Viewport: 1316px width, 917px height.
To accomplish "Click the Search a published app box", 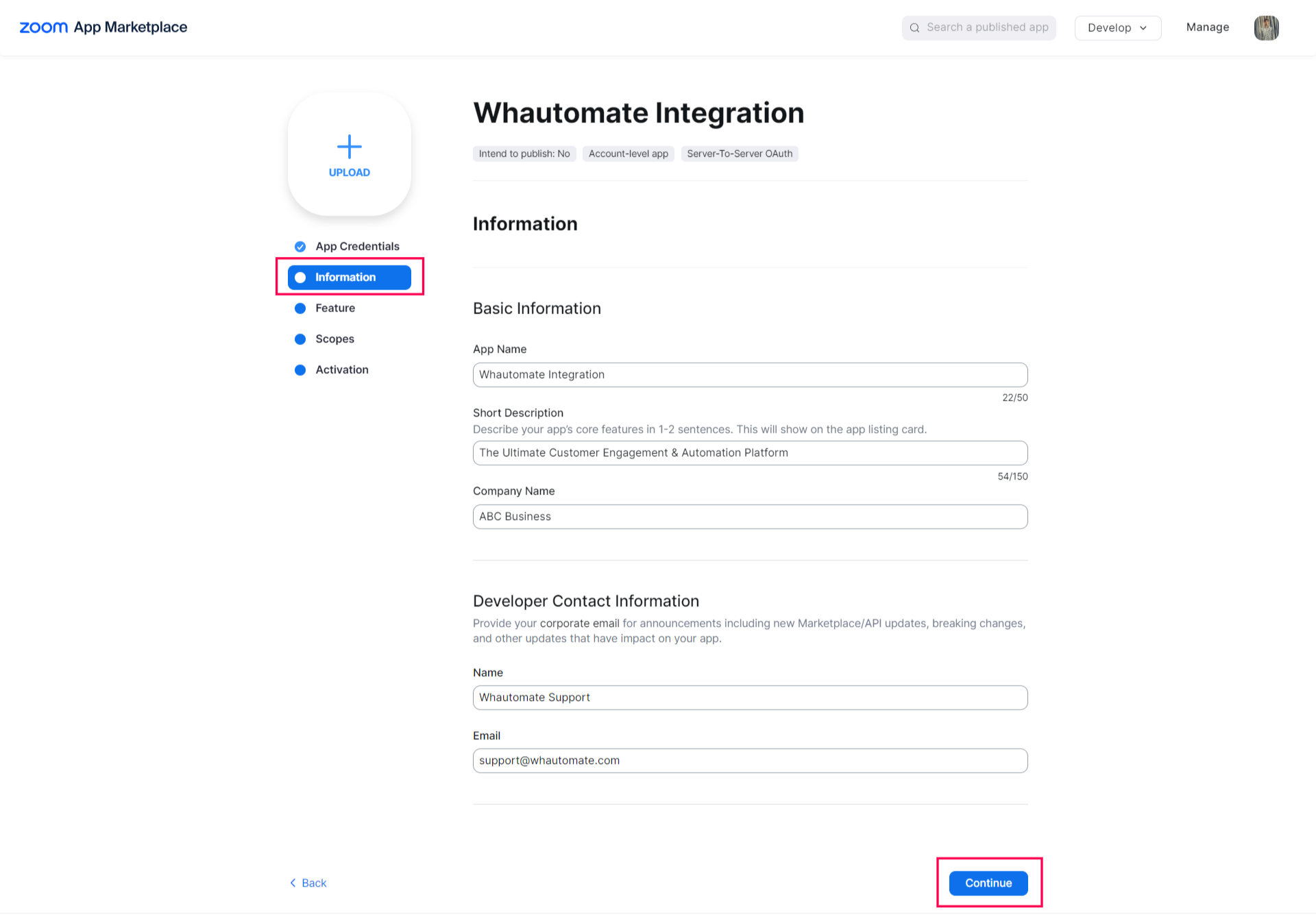I will tap(987, 27).
